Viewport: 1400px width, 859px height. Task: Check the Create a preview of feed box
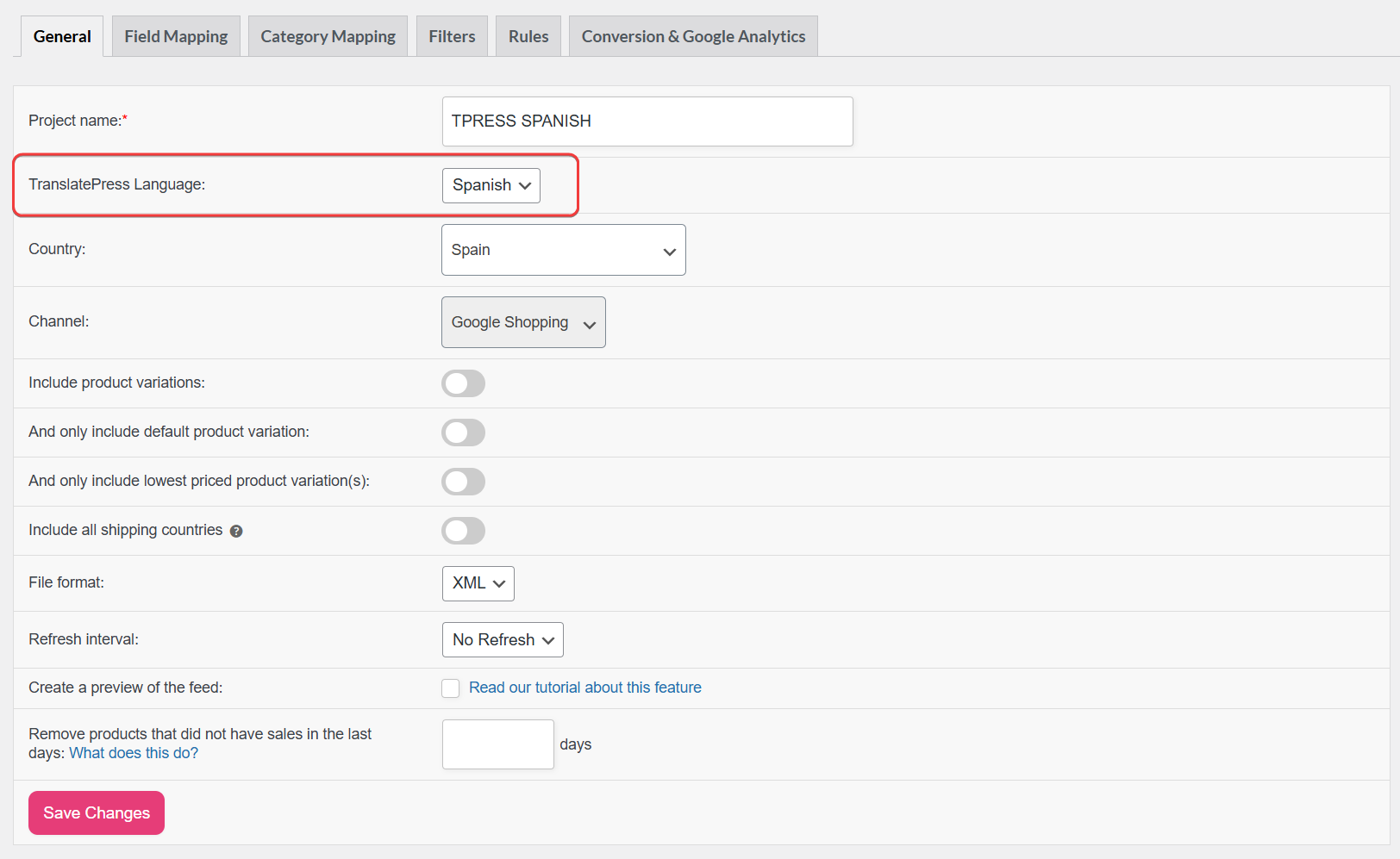pos(451,688)
